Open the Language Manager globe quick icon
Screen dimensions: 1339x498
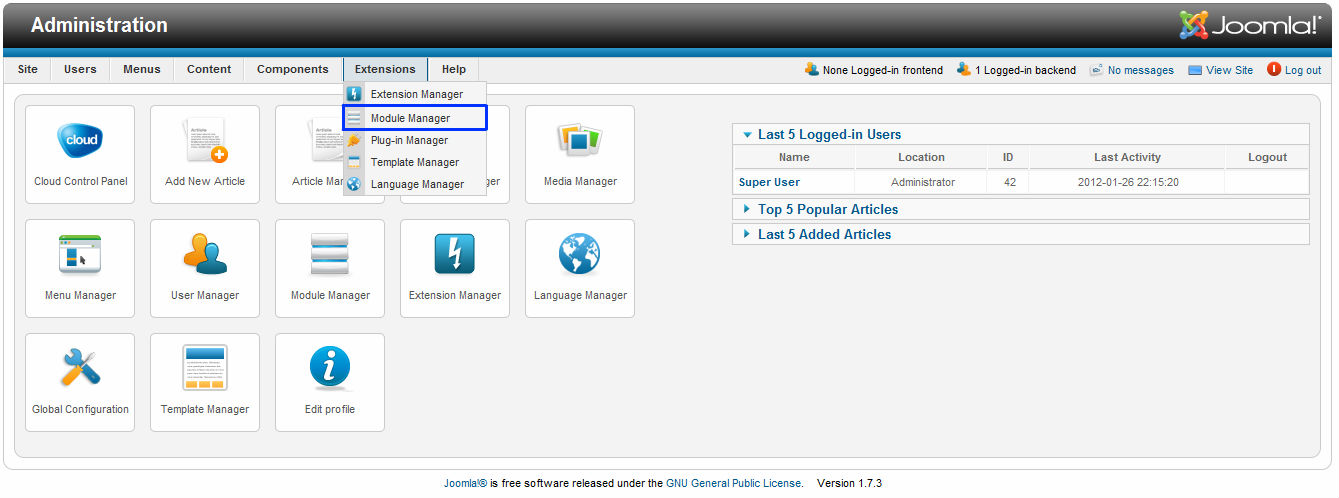580,268
